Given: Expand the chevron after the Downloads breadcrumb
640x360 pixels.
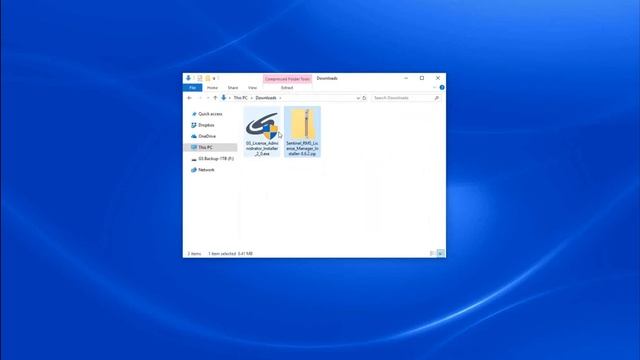Looking at the screenshot, I should 280,98.
